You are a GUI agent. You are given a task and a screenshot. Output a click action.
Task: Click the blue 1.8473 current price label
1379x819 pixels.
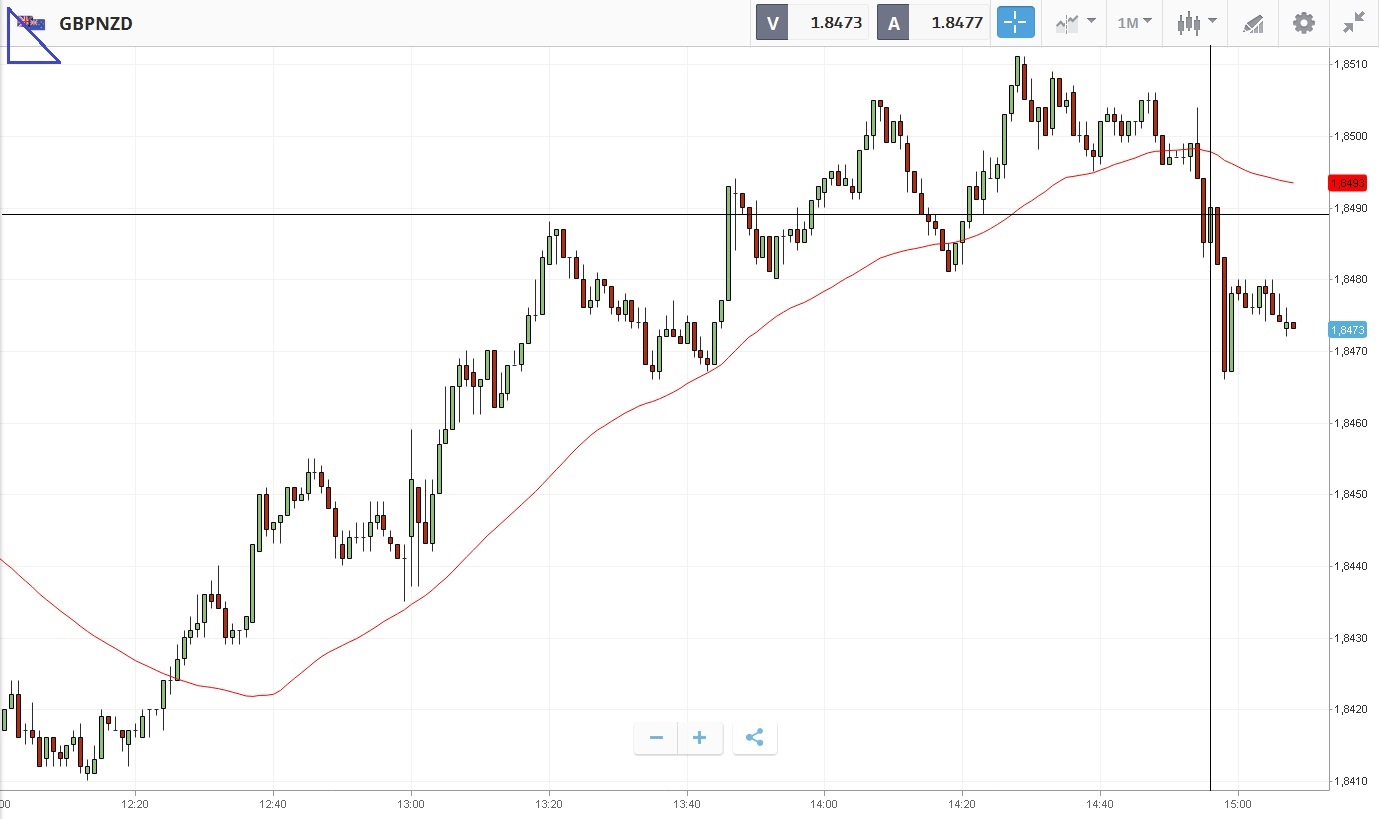pyautogui.click(x=1348, y=329)
